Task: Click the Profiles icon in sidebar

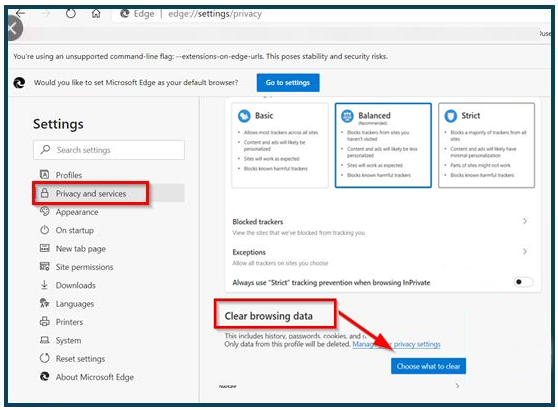Action: [x=44, y=174]
